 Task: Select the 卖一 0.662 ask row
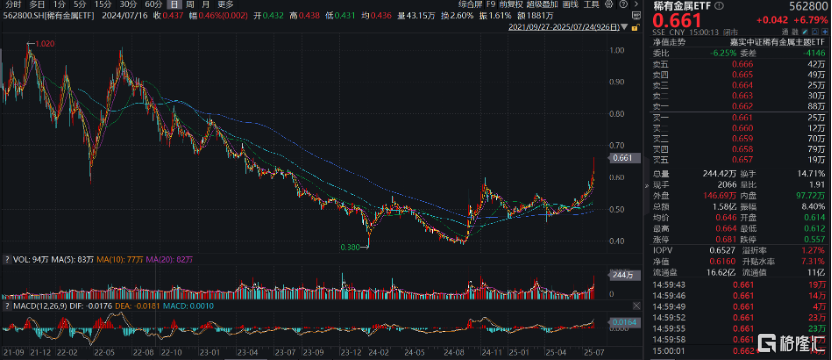(739, 106)
